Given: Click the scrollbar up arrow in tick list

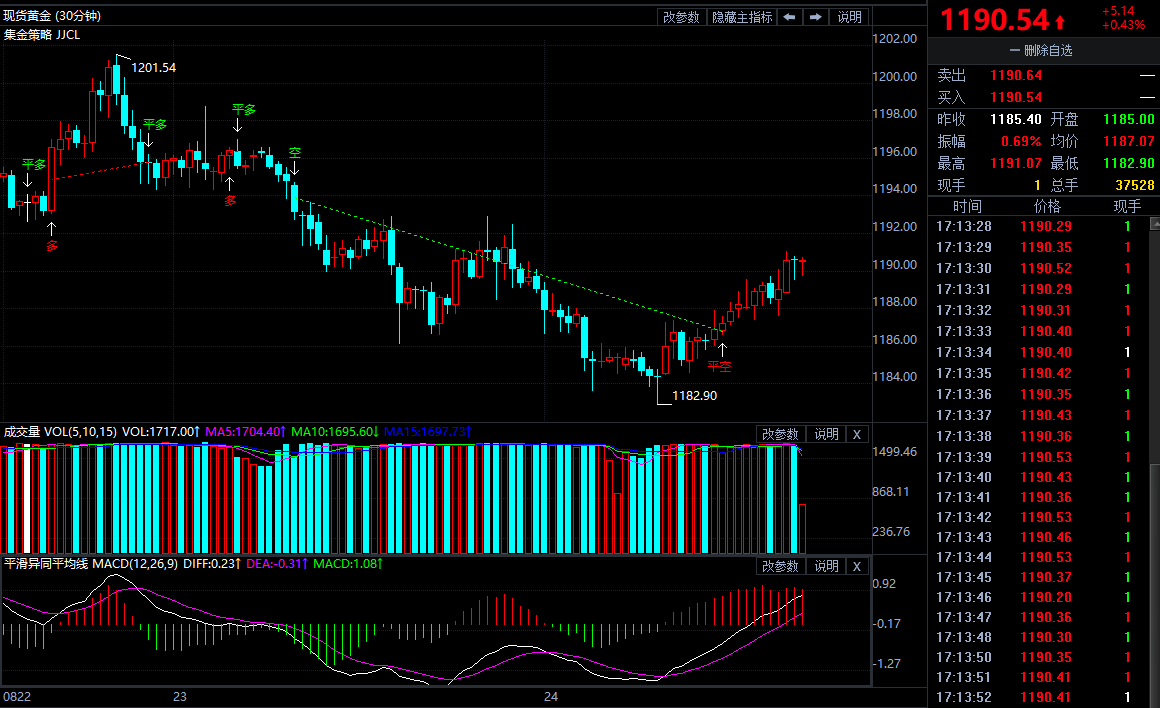Looking at the screenshot, I should (x=1155, y=223).
